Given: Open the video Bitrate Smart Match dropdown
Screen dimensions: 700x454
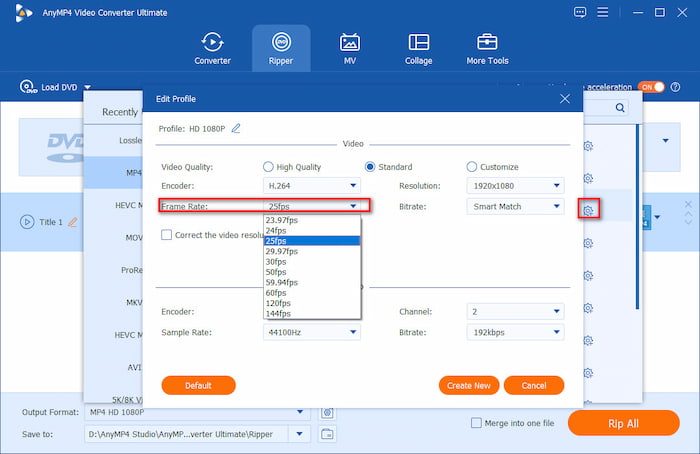Looking at the screenshot, I should pyautogui.click(x=515, y=206).
